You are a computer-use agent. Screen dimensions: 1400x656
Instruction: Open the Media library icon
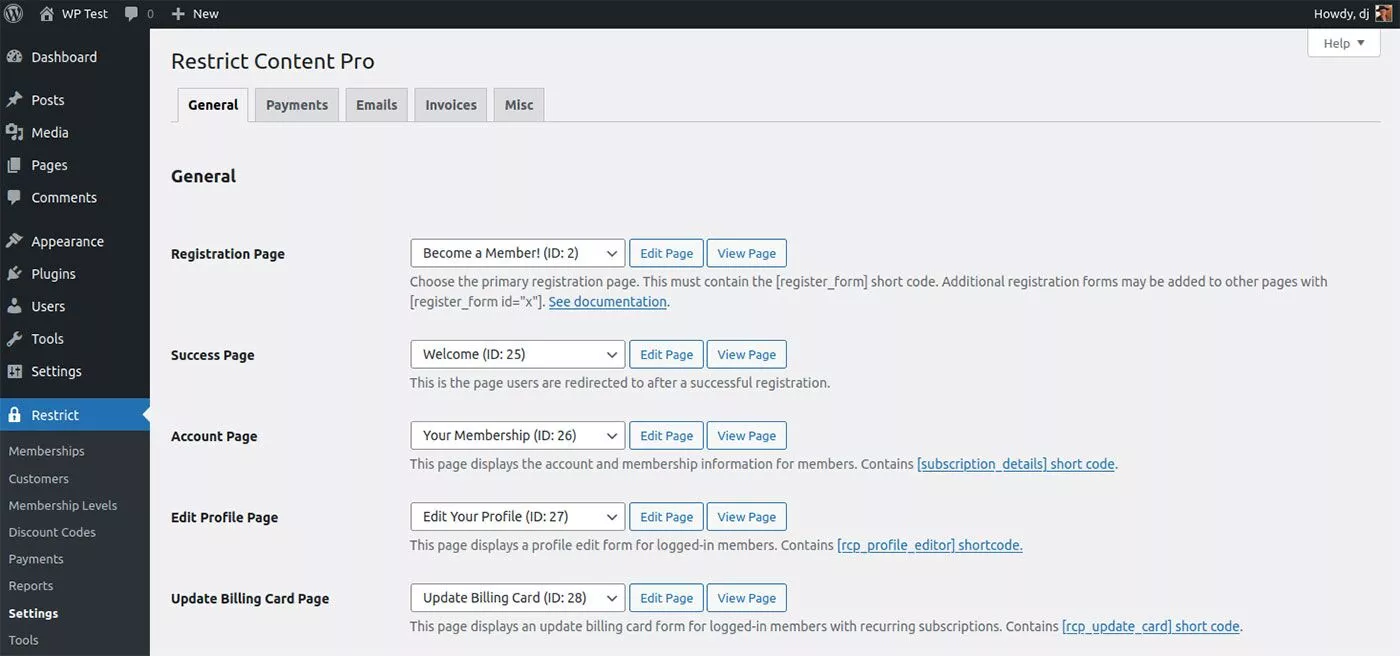[x=14, y=132]
